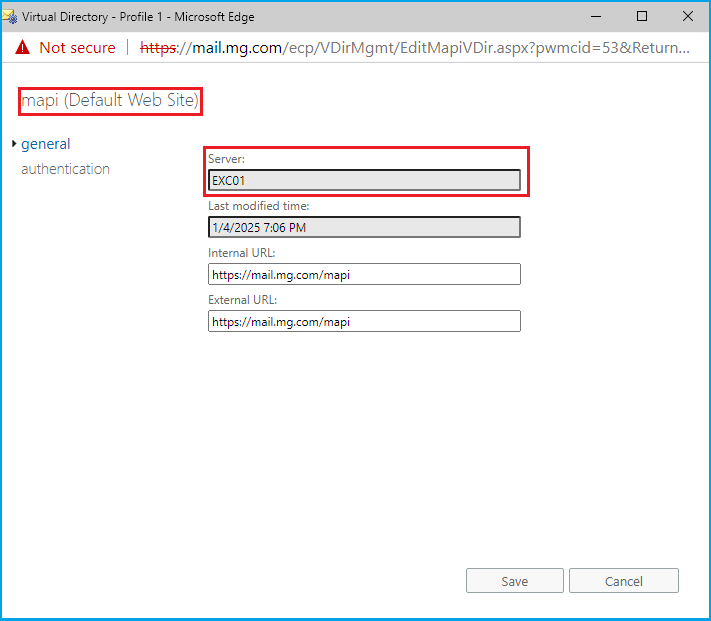Save the virtual directory settings

[514, 581]
